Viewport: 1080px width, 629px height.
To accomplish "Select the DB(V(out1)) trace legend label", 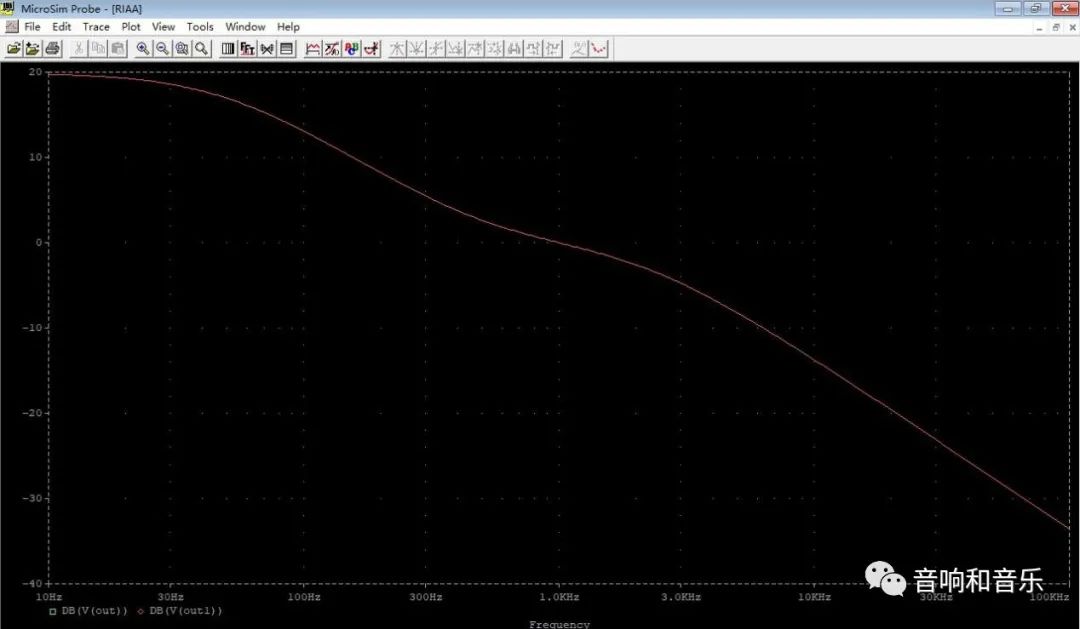I will pos(185,610).
